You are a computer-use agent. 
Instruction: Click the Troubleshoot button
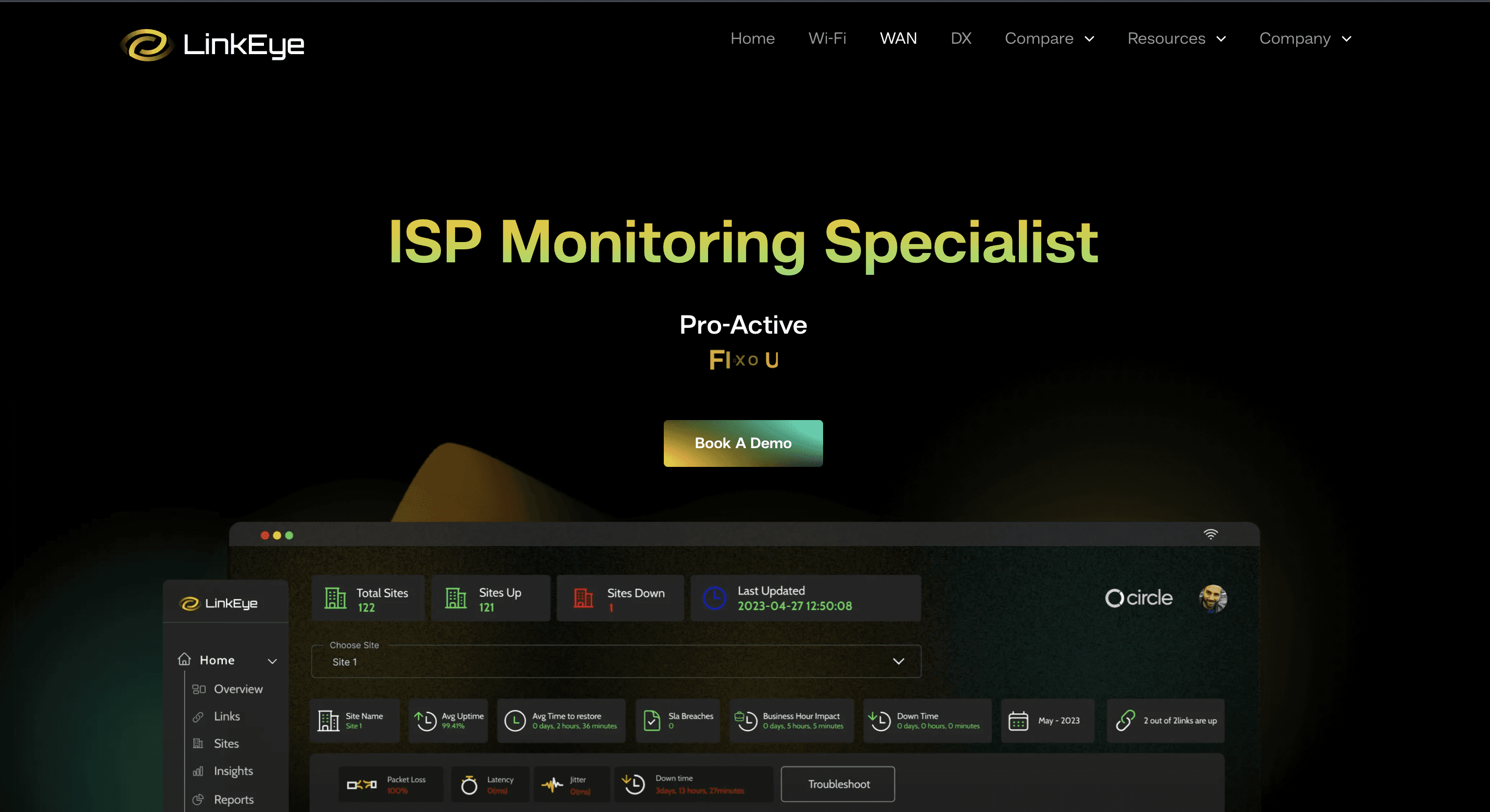838,784
